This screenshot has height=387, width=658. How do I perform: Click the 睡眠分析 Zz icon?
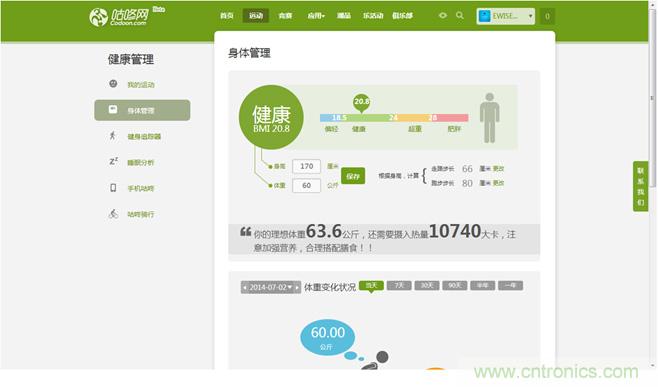113,161
